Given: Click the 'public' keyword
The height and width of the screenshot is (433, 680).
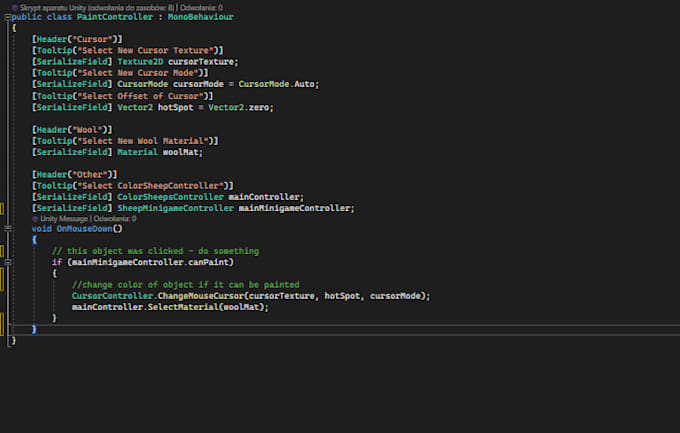Looking at the screenshot, I should click(26, 17).
